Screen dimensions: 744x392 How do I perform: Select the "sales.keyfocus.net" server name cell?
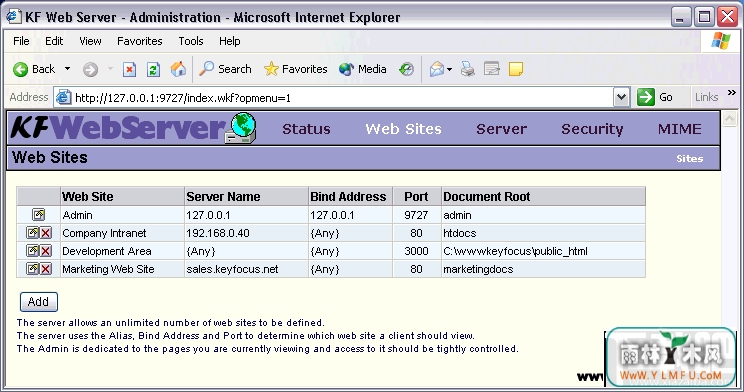tap(246, 269)
